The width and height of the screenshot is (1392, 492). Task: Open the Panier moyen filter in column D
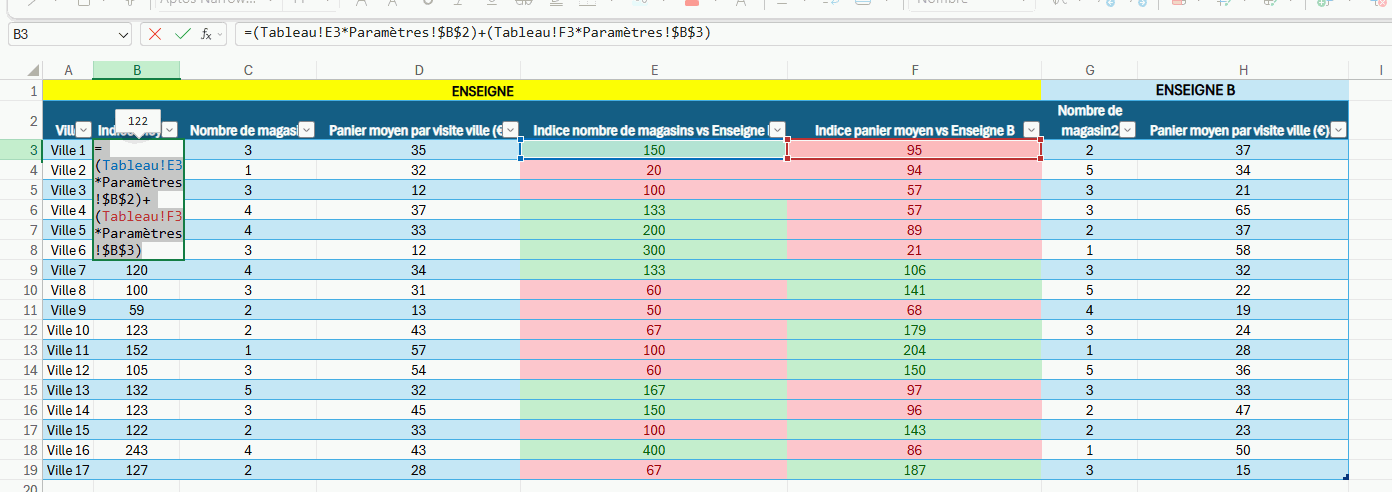[x=511, y=130]
